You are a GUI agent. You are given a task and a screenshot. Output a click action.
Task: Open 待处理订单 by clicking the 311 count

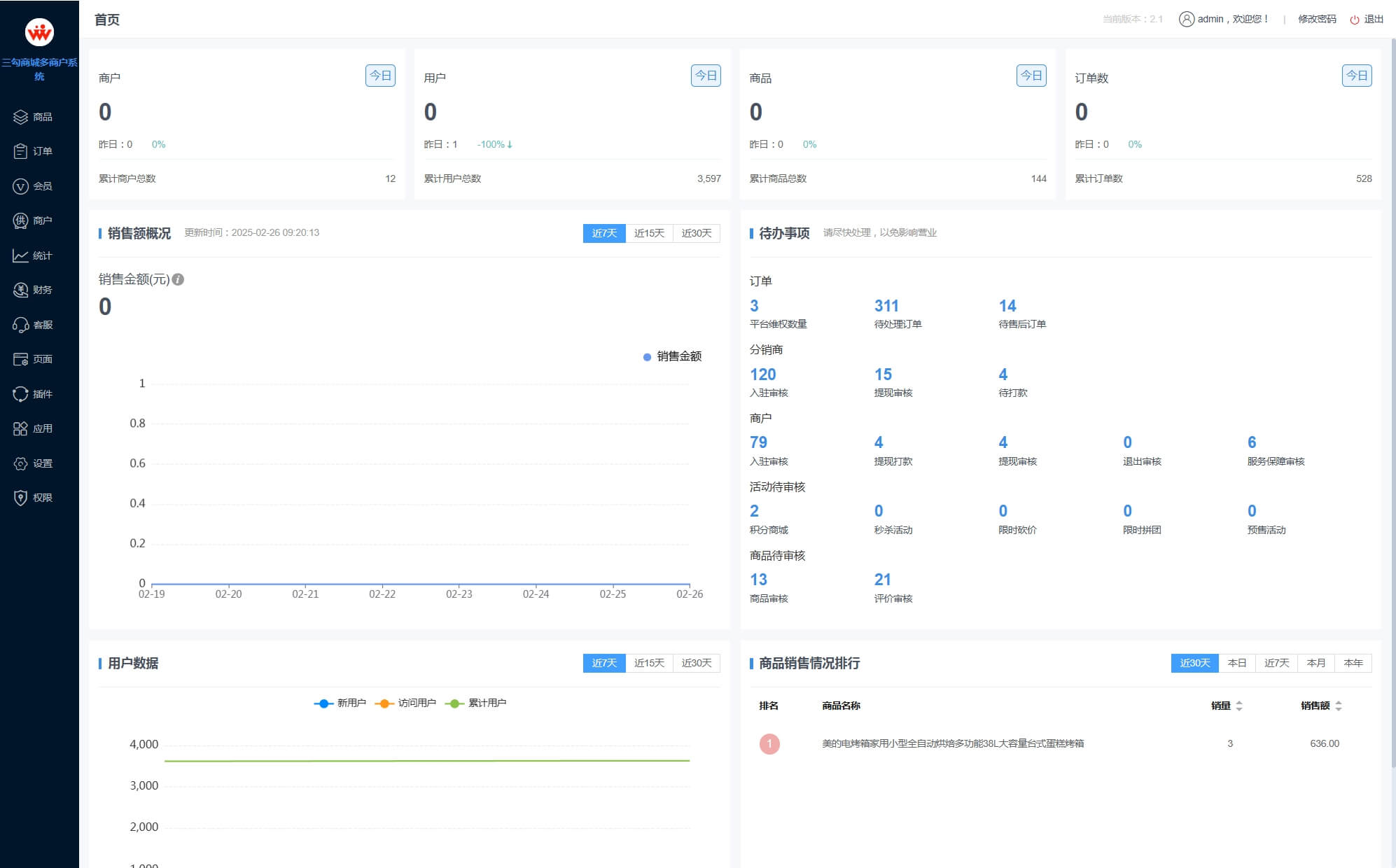(886, 306)
